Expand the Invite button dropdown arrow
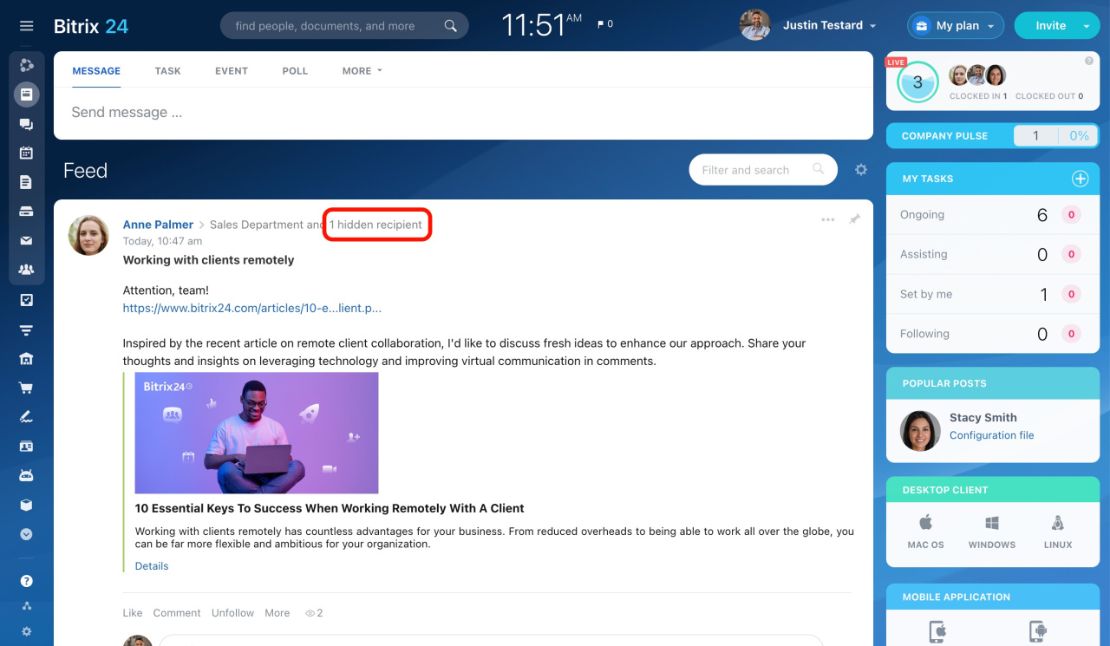This screenshot has height=646, width=1110. pyautogui.click(x=1087, y=26)
